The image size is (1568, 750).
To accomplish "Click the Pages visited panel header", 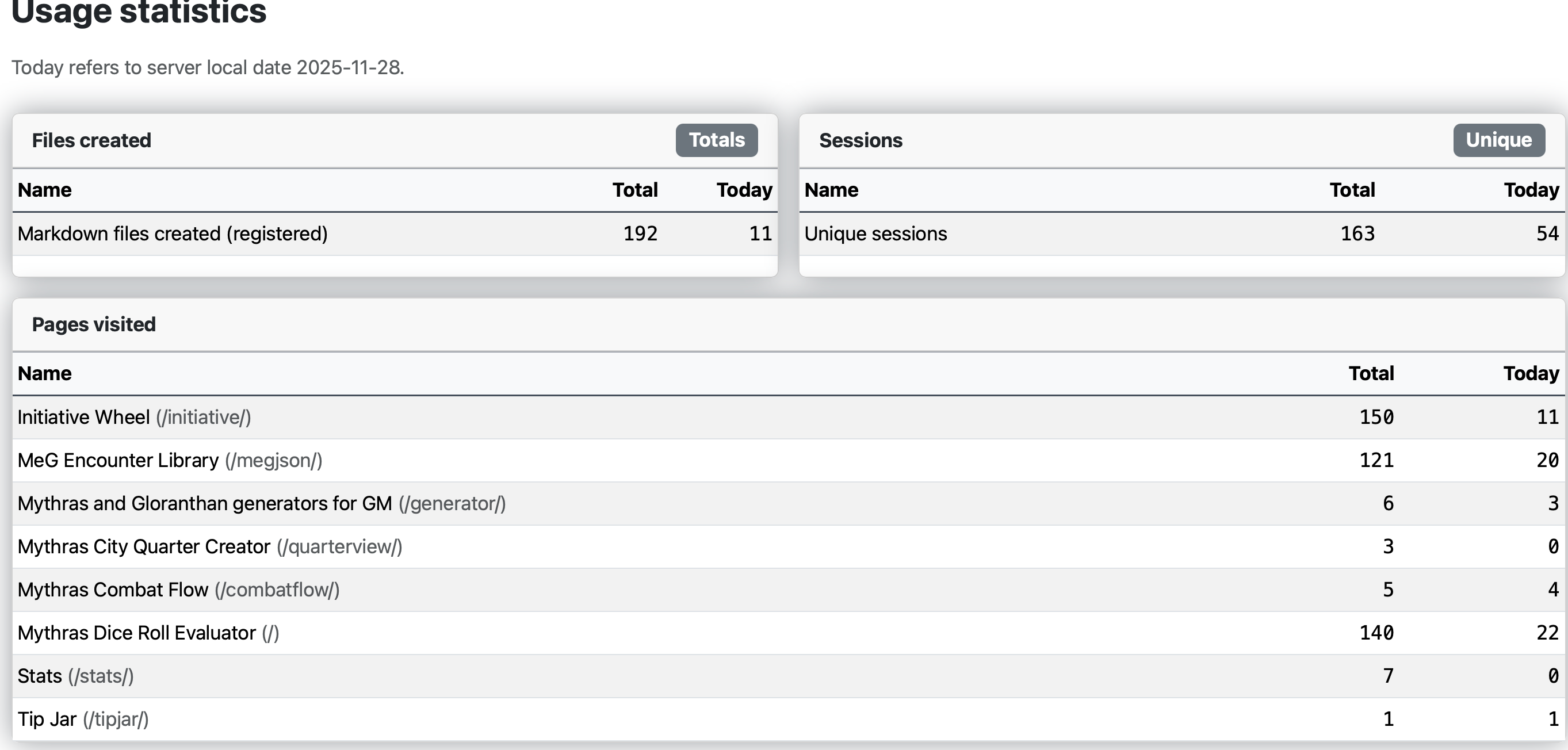I will [94, 324].
